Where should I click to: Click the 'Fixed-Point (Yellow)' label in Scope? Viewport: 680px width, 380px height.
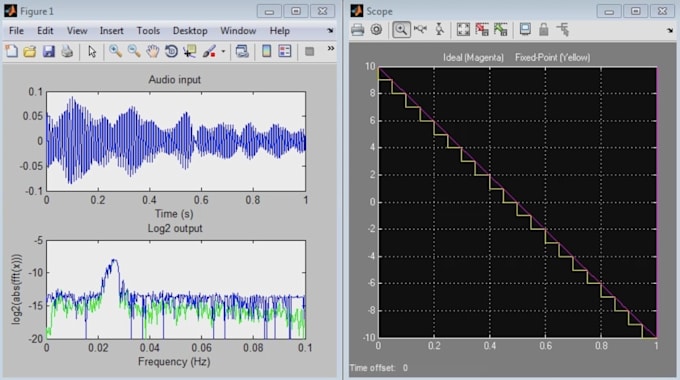[552, 57]
